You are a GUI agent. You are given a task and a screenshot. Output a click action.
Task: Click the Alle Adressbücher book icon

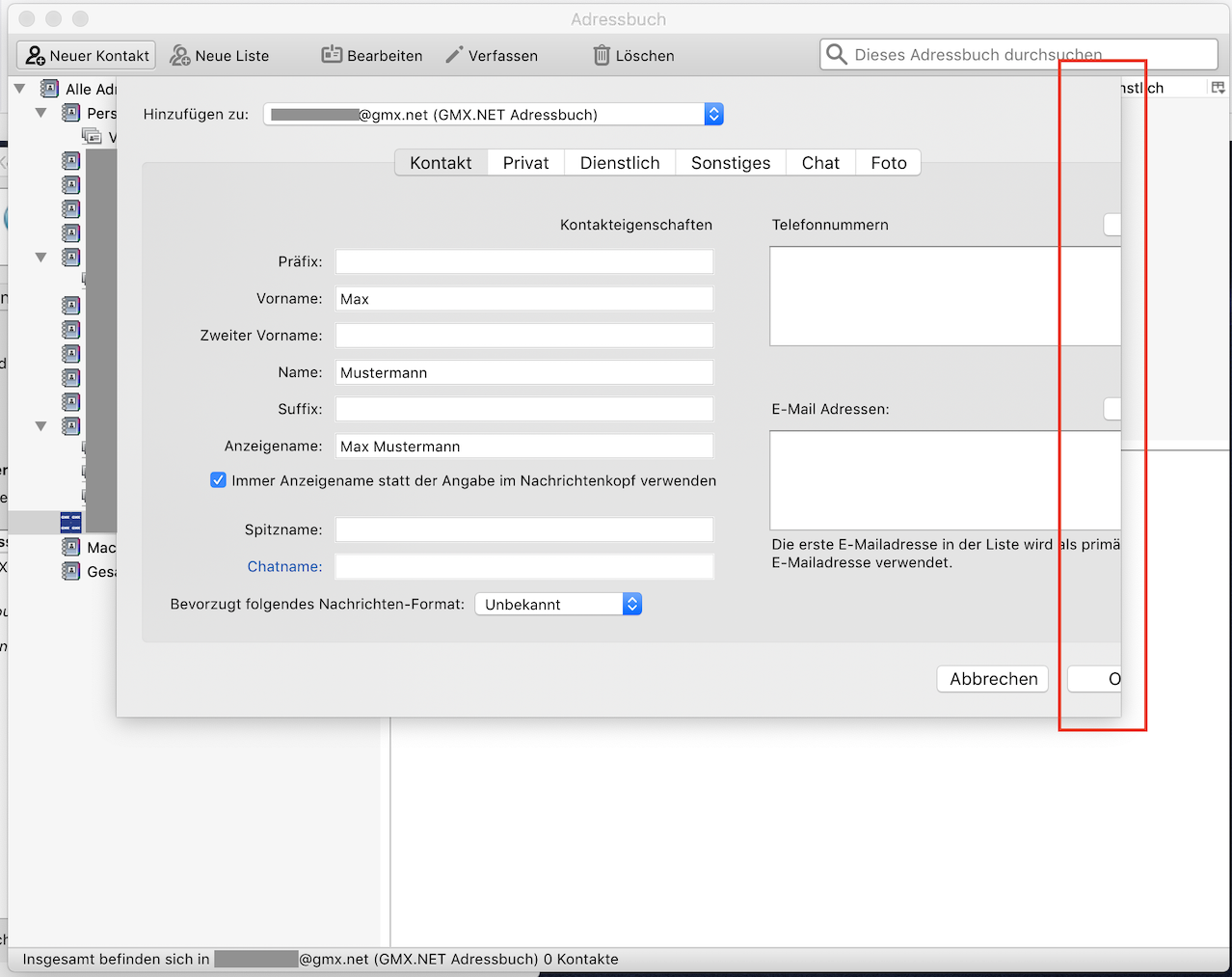(49, 89)
